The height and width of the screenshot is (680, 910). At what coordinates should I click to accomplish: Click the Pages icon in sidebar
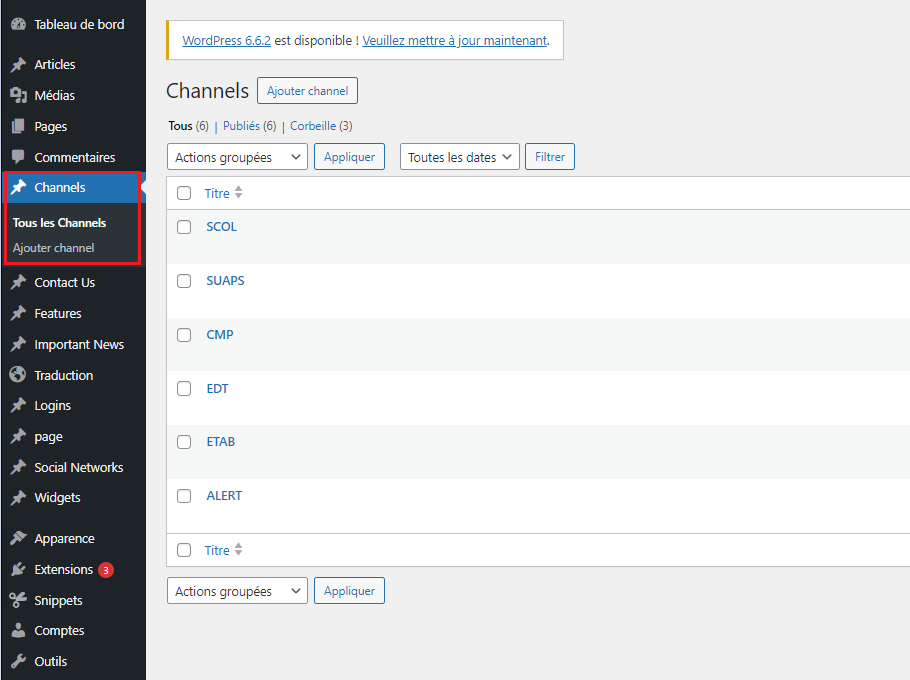pyautogui.click(x=18, y=127)
